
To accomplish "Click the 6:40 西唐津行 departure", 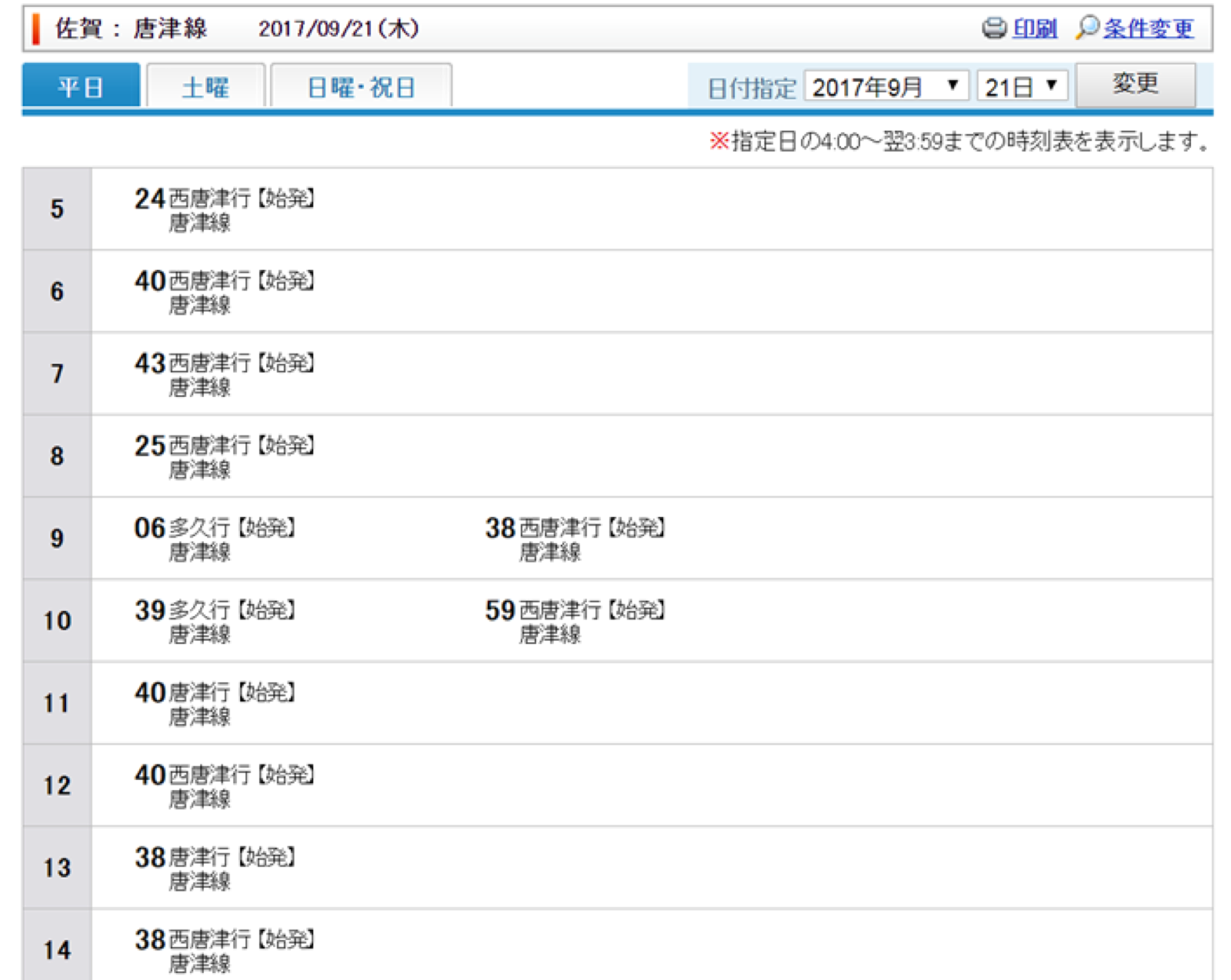I will point(224,292).
